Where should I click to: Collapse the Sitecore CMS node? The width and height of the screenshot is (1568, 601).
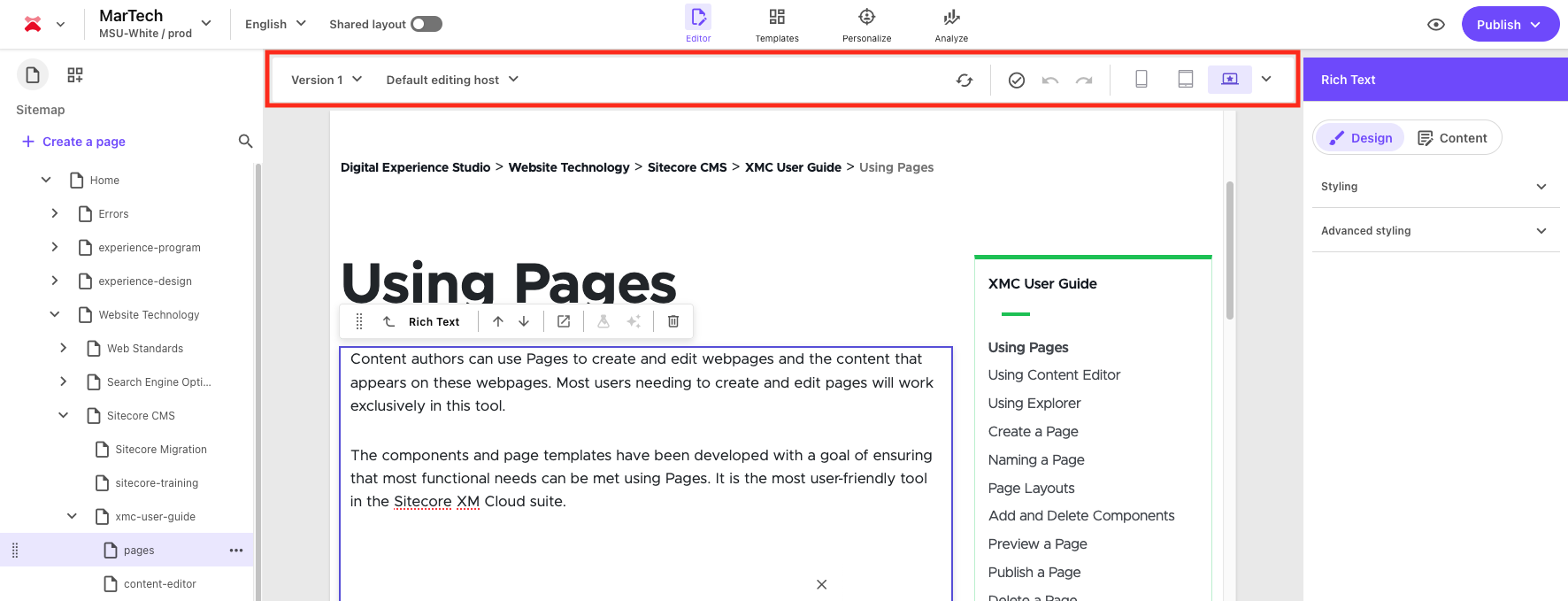point(63,415)
